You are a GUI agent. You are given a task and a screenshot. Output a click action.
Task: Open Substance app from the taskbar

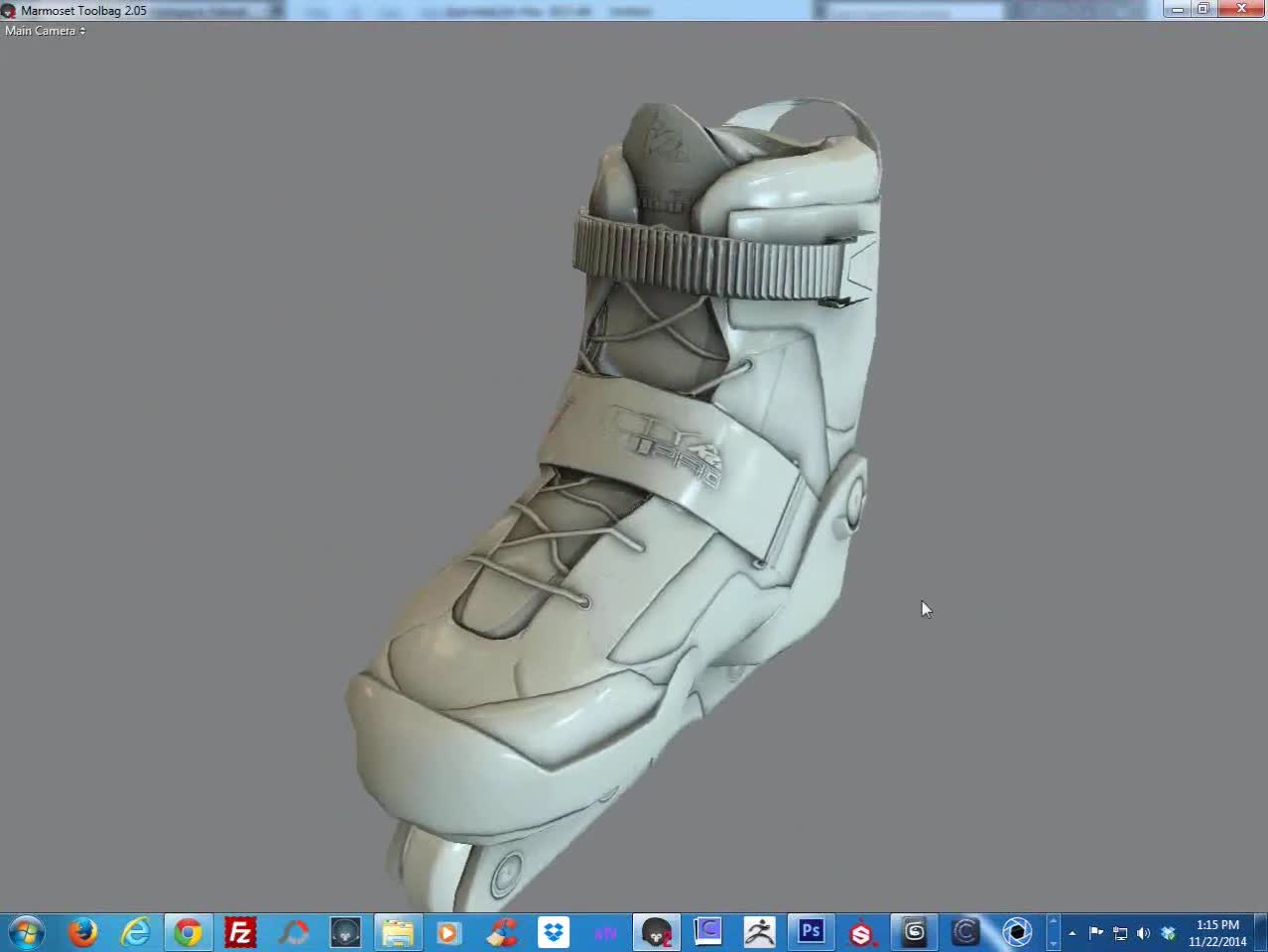[862, 932]
